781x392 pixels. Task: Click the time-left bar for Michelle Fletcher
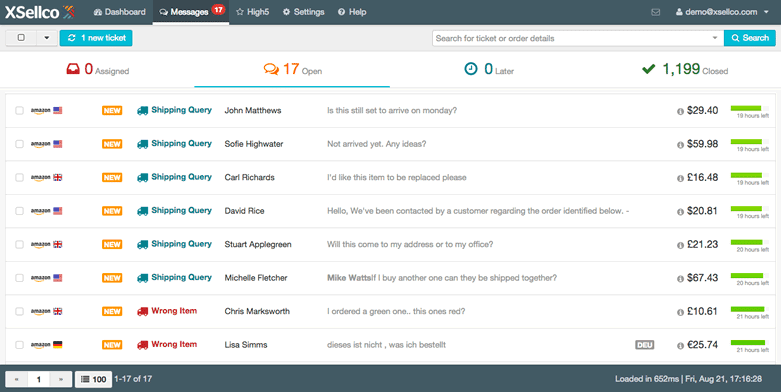point(750,275)
